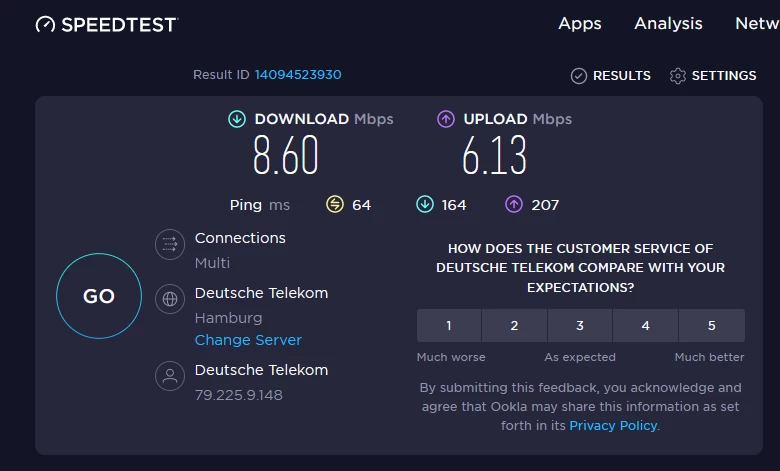This screenshot has width=780, height=471.
Task: Click the purple upload arrow icon beside UPLOAD
Action: [446, 119]
